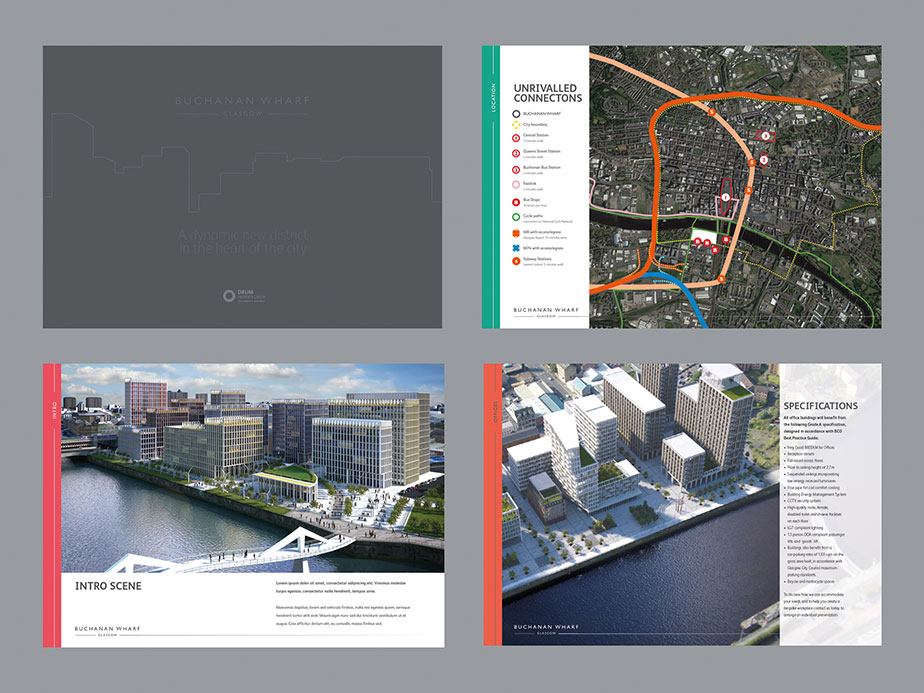
Task: Click the Unrivalled Connectons heading
Action: pyautogui.click(x=547, y=93)
